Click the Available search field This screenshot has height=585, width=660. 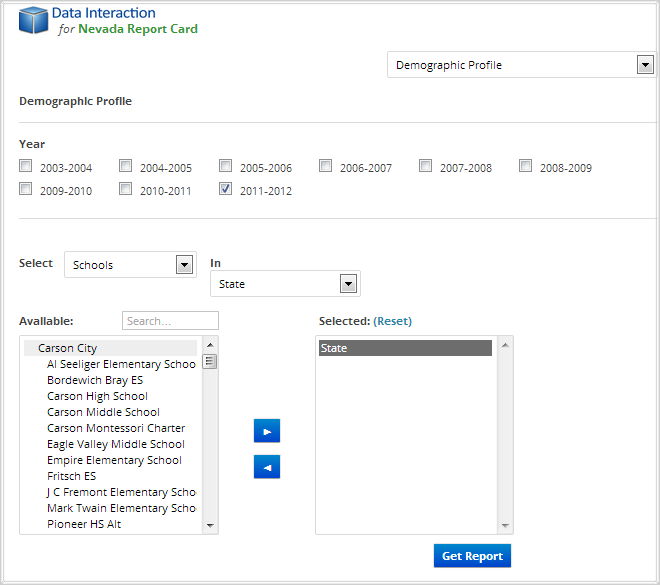(x=170, y=321)
